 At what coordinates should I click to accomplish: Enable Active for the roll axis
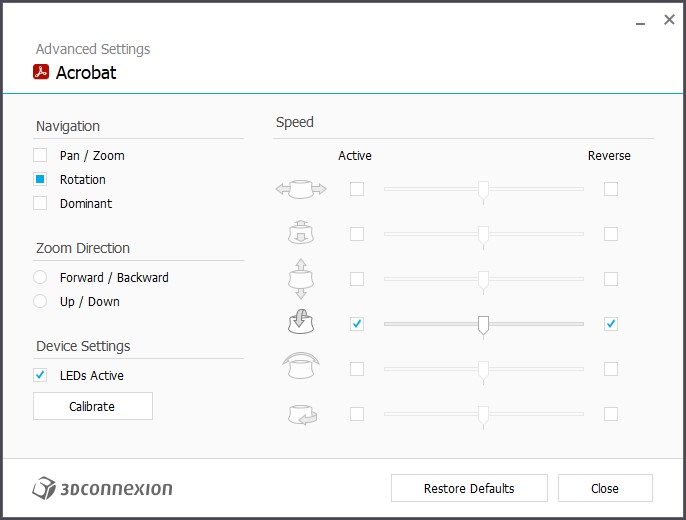(357, 369)
